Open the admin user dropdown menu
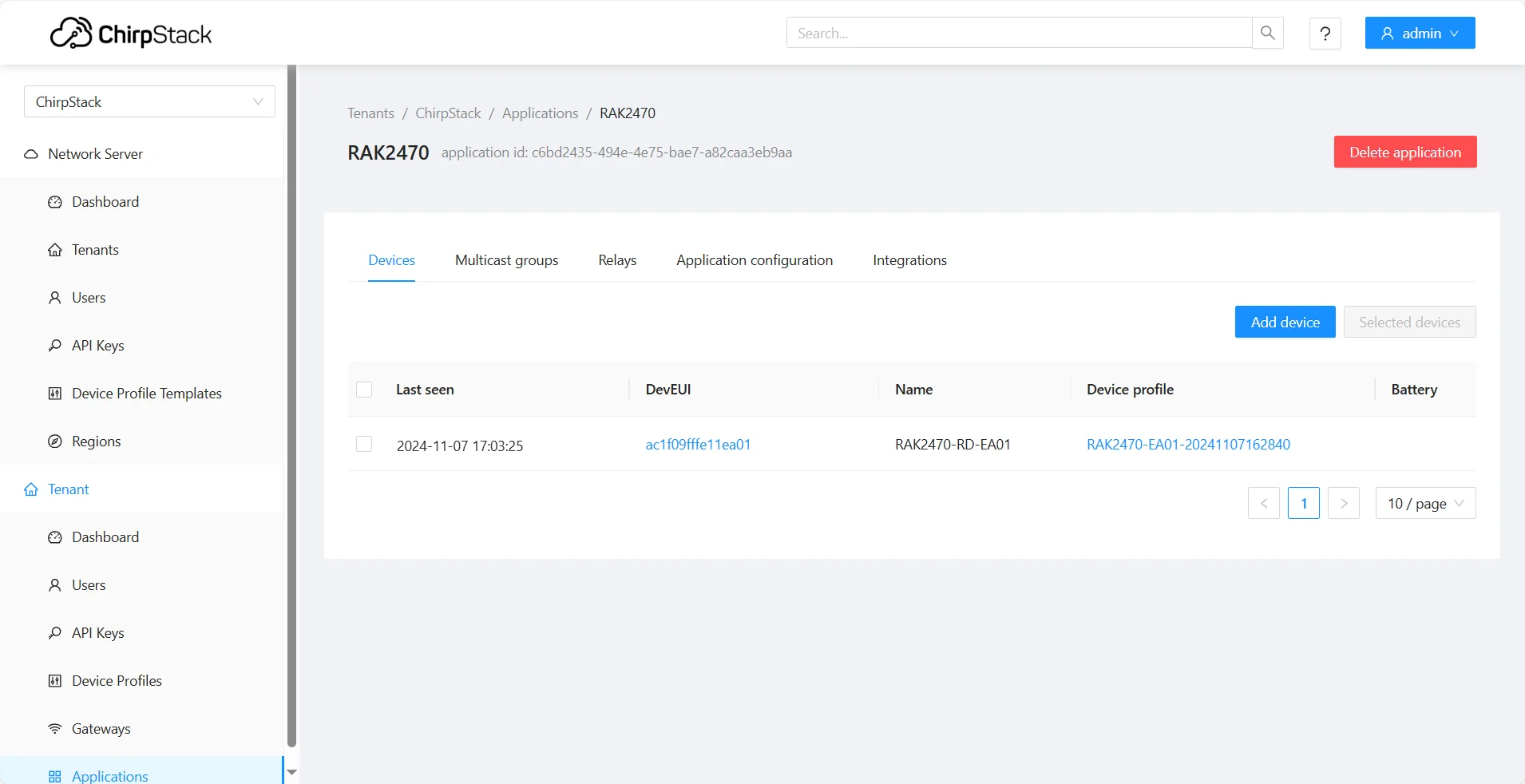 [x=1420, y=33]
